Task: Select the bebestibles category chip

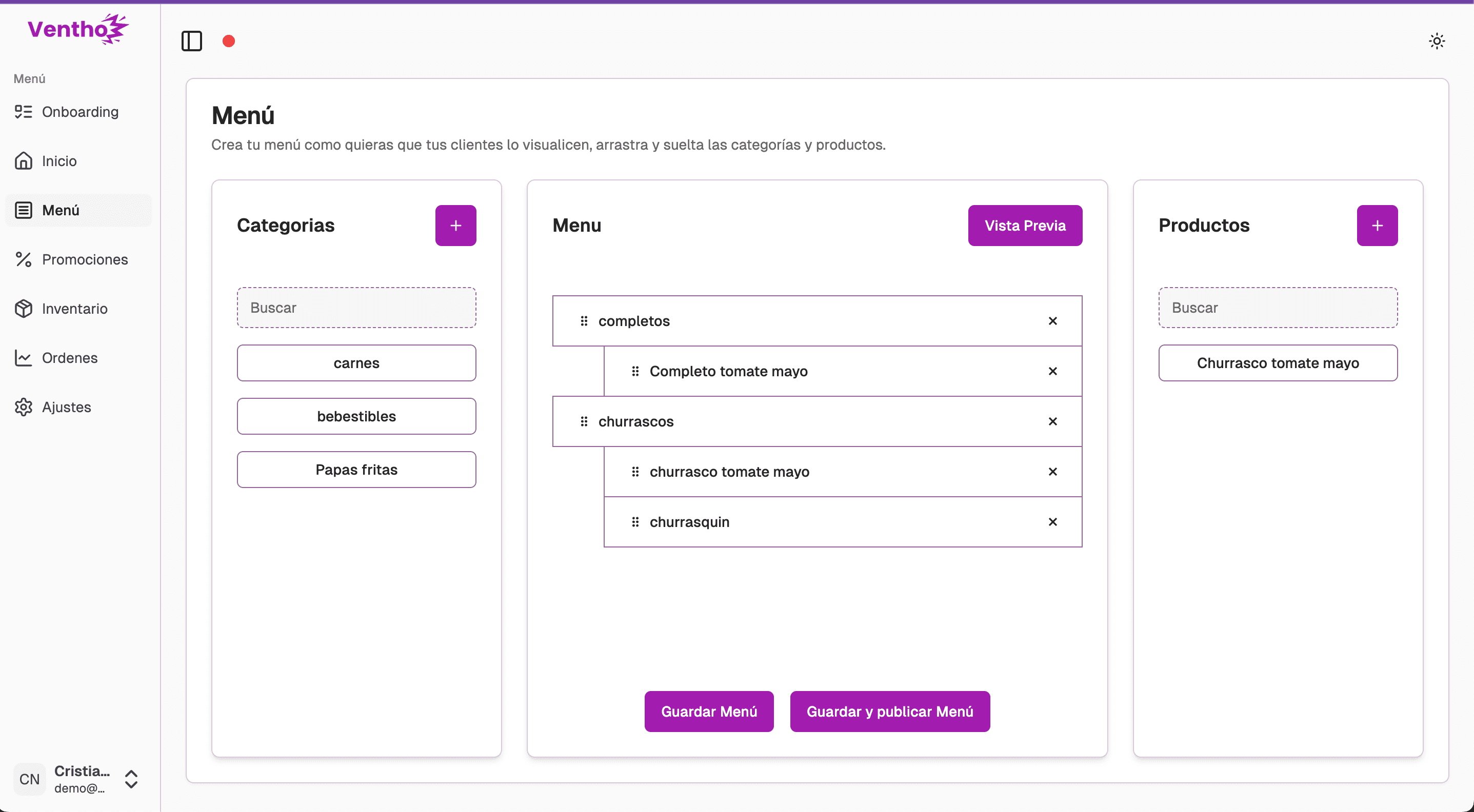Action: 356,416
